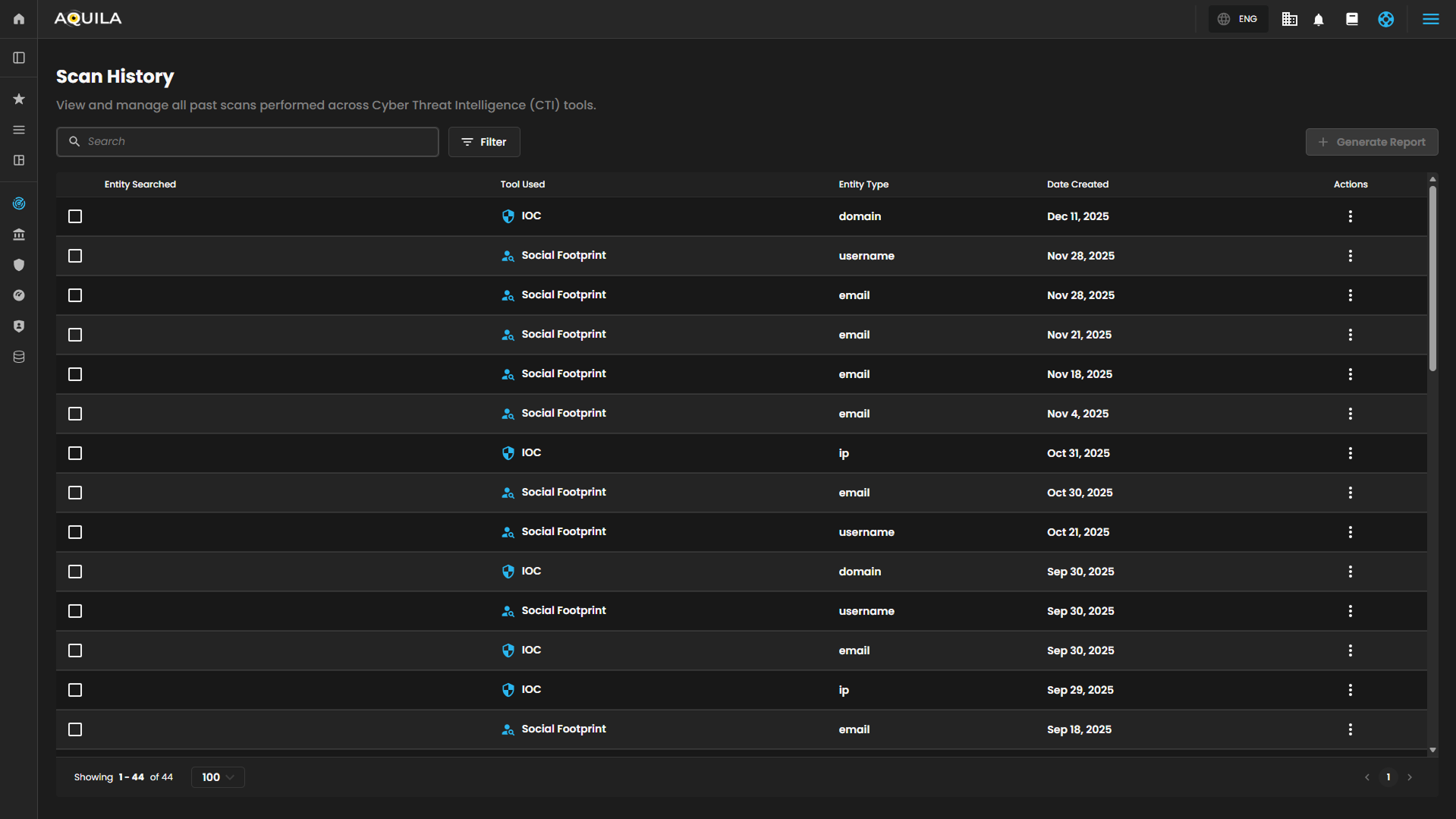
Task: Select the Oct 31, 2025 IOC ip row checkbox
Action: (75, 453)
